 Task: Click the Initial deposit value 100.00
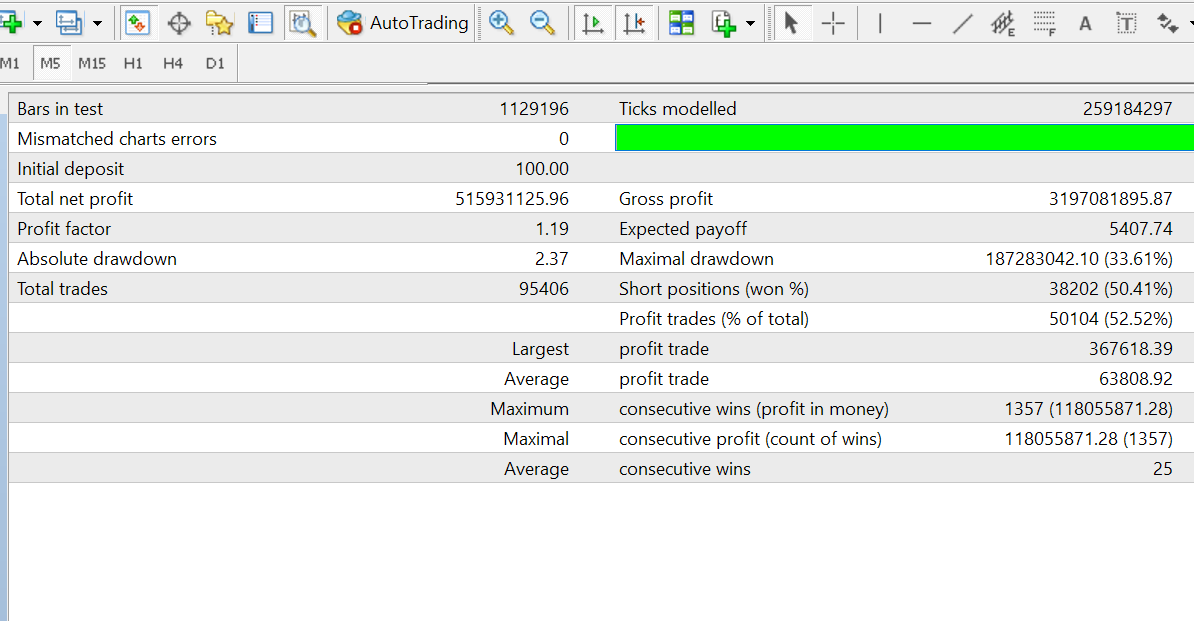542,169
